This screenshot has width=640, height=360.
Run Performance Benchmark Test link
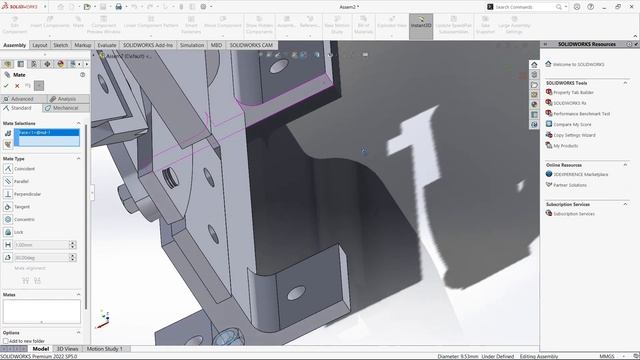click(581, 114)
